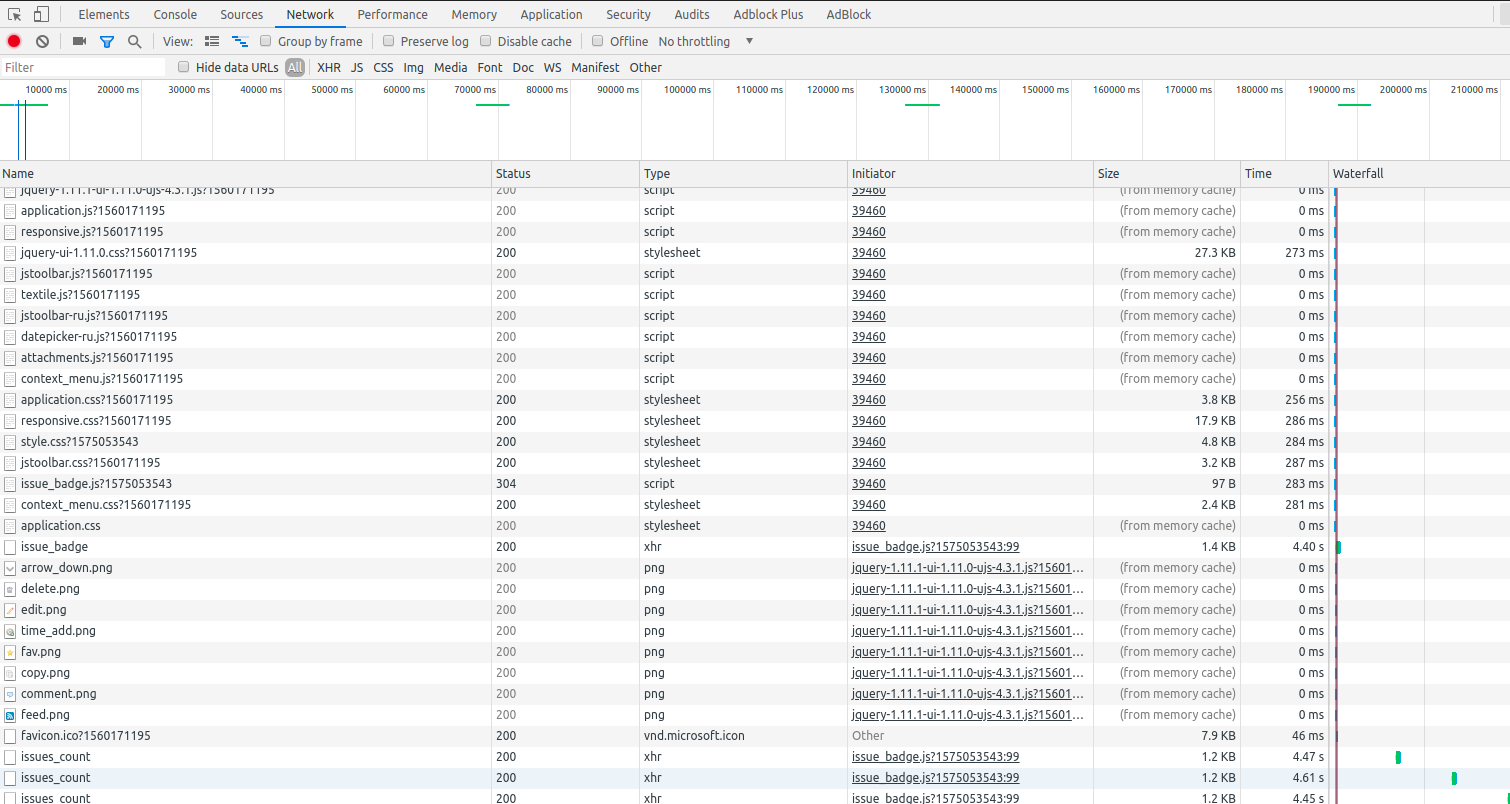
Task: Select jquery-ui-1.11.0.css request row
Action: point(755,252)
